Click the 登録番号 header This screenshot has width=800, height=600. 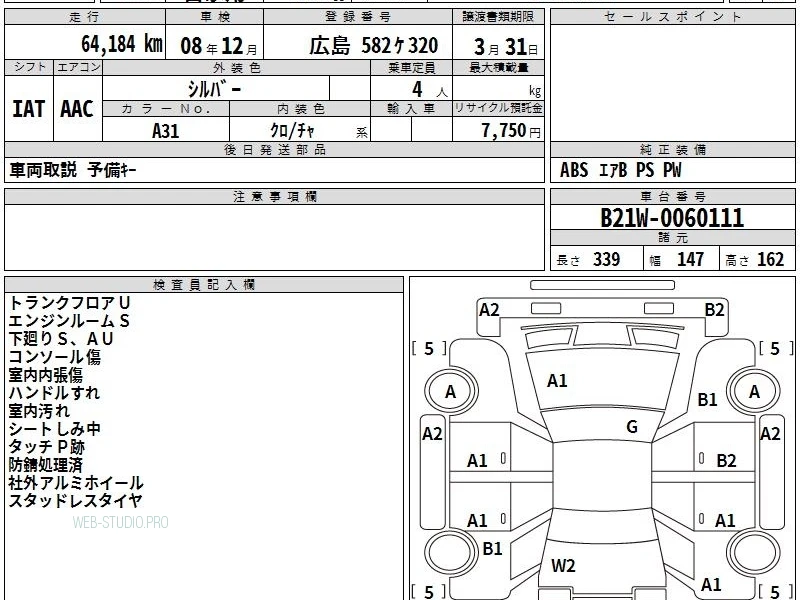coord(358,17)
